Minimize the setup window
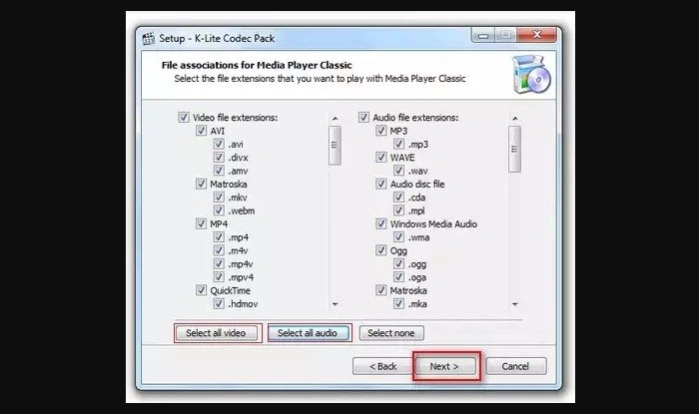This screenshot has height=414, width=699. [483, 35]
